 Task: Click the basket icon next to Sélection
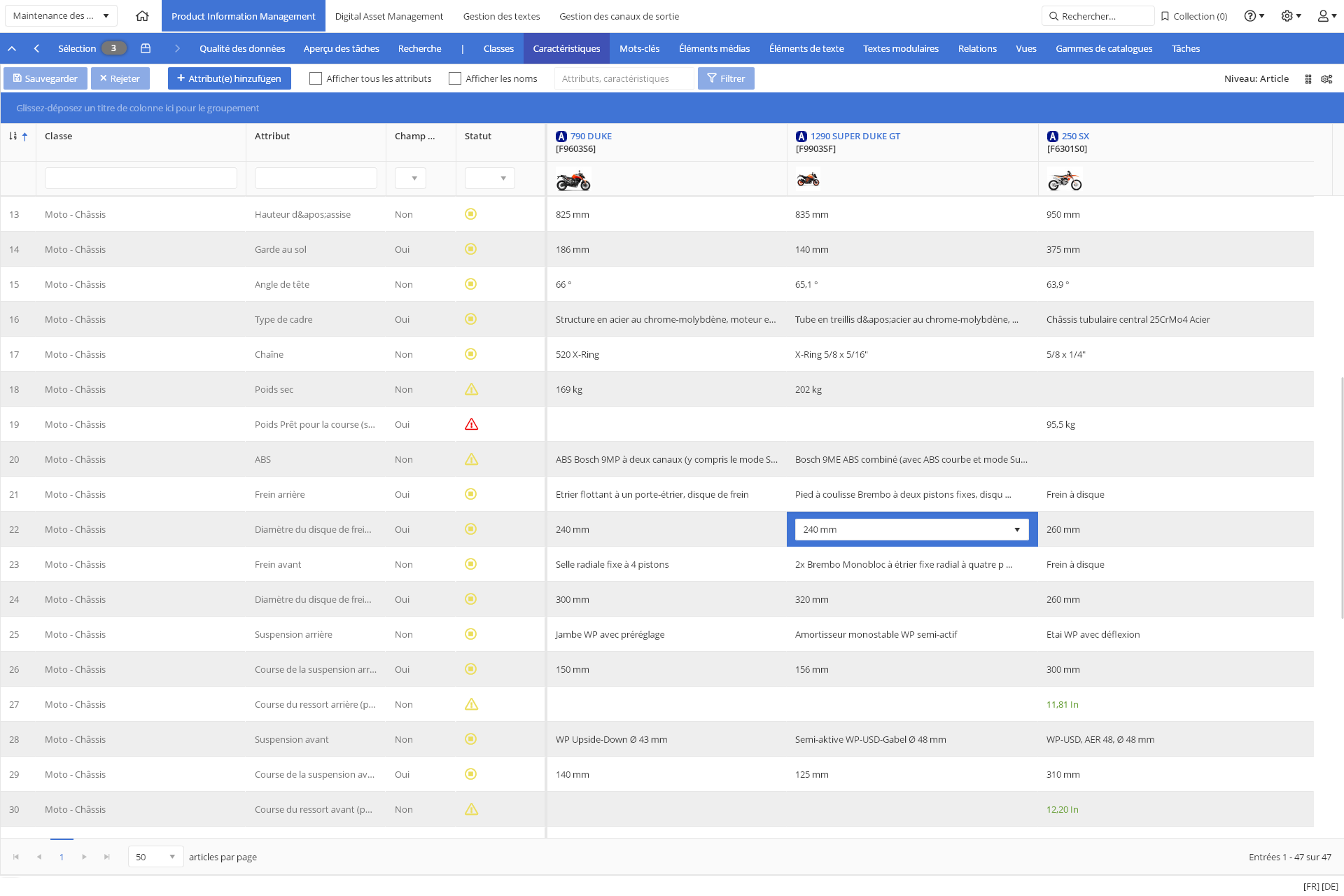point(146,48)
